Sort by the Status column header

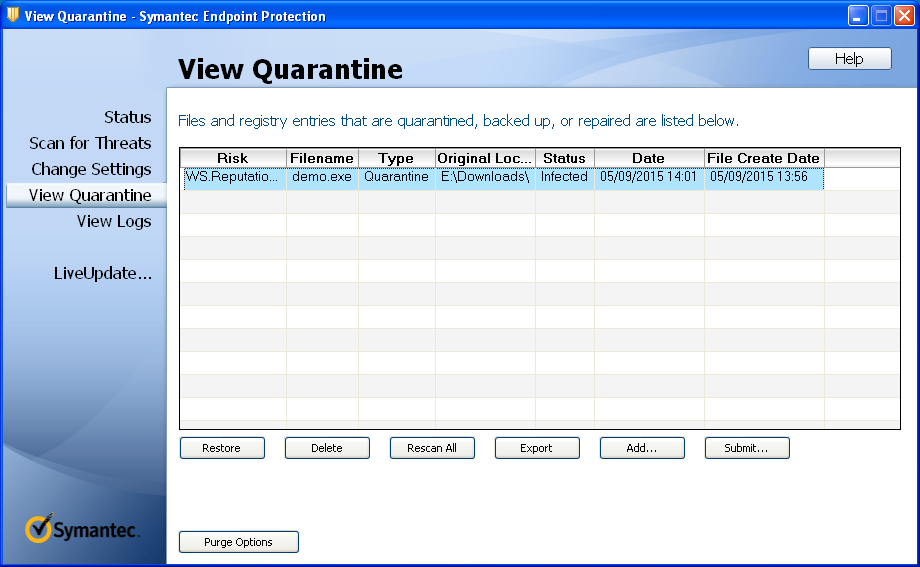[564, 158]
